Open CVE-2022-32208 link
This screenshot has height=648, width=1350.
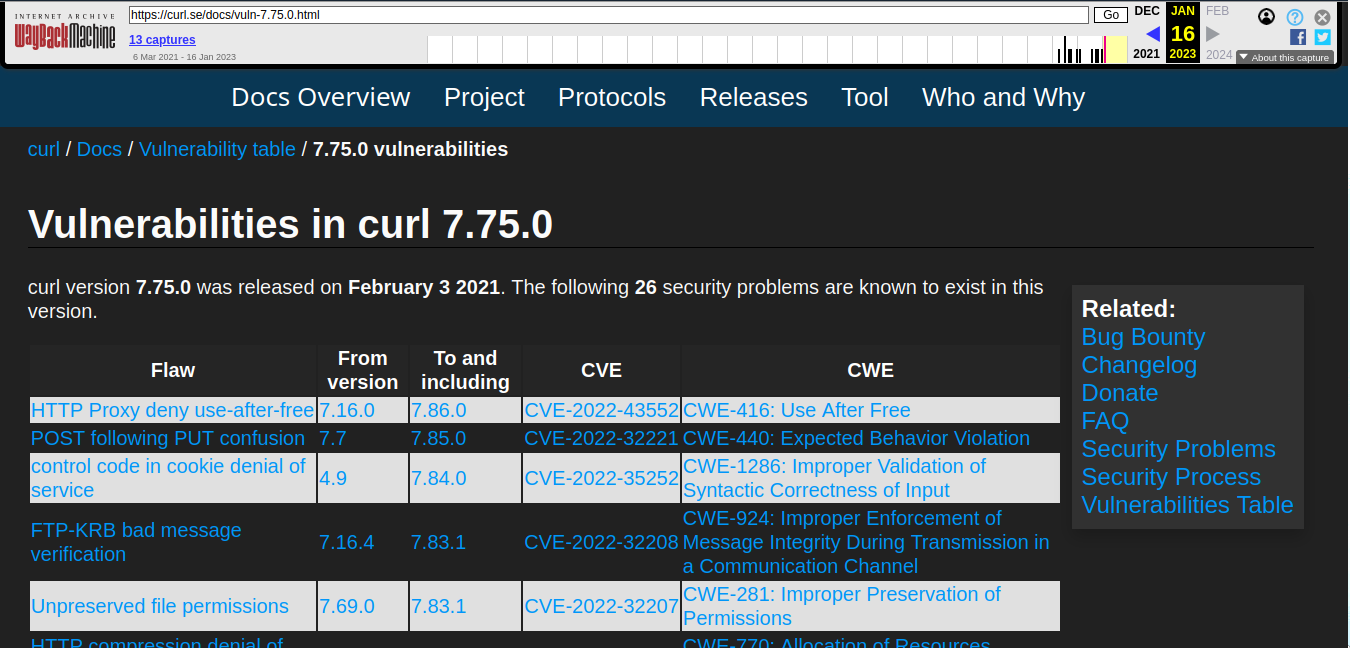602,542
